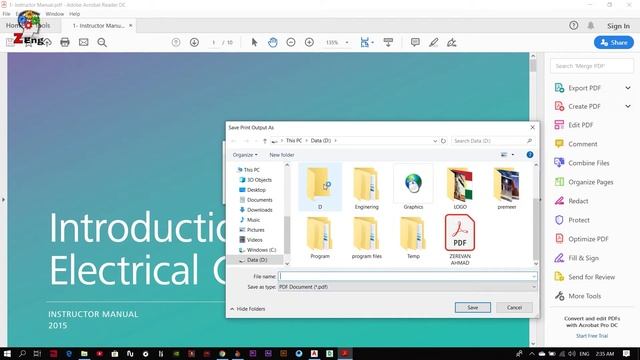Activate the Hand pan tool
This screenshot has height=360, width=640.
pyautogui.click(x=273, y=42)
